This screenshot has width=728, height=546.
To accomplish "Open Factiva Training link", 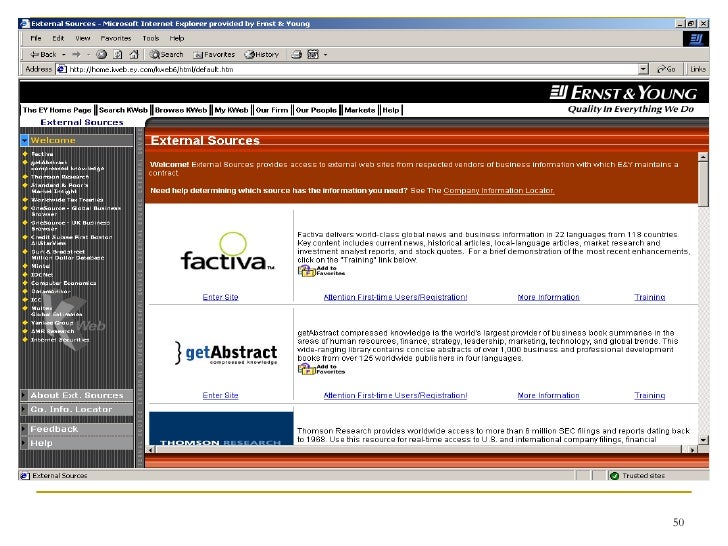I will 650,297.
